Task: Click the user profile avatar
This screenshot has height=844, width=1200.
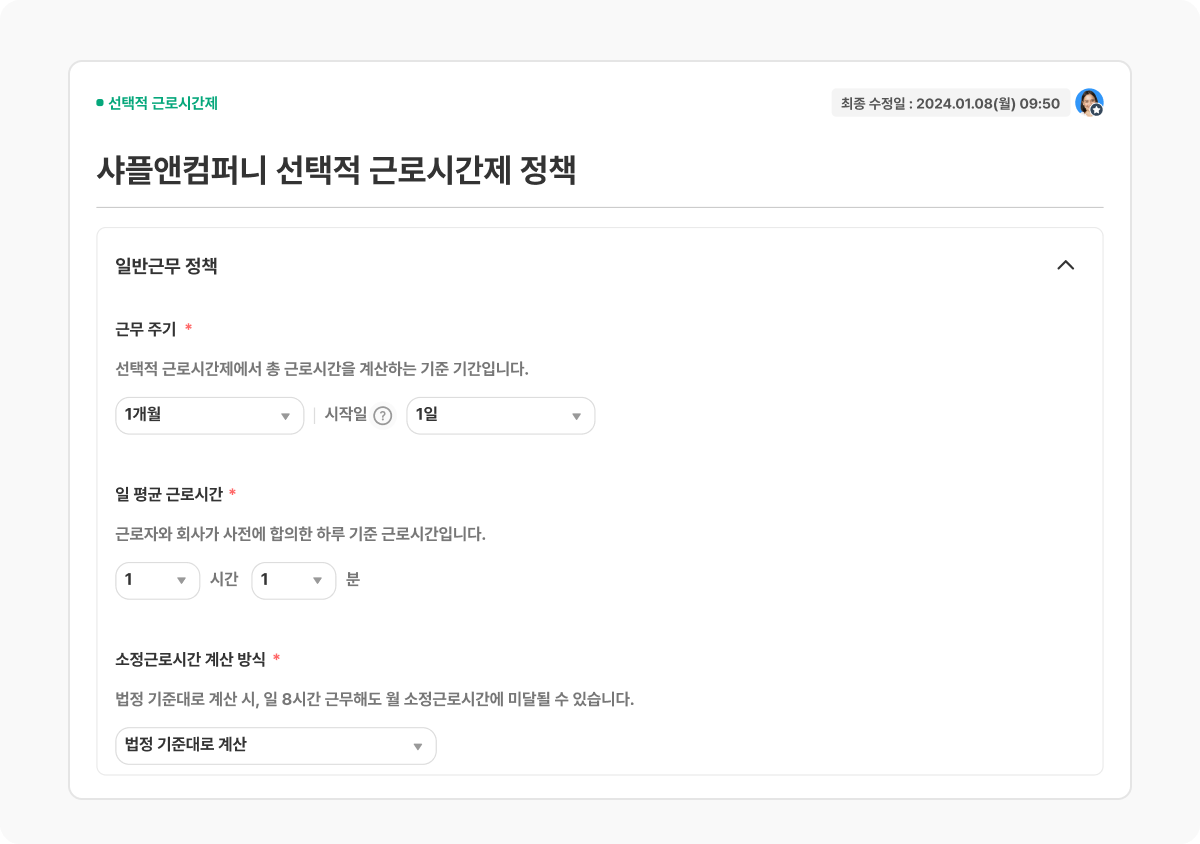Action: [1089, 103]
